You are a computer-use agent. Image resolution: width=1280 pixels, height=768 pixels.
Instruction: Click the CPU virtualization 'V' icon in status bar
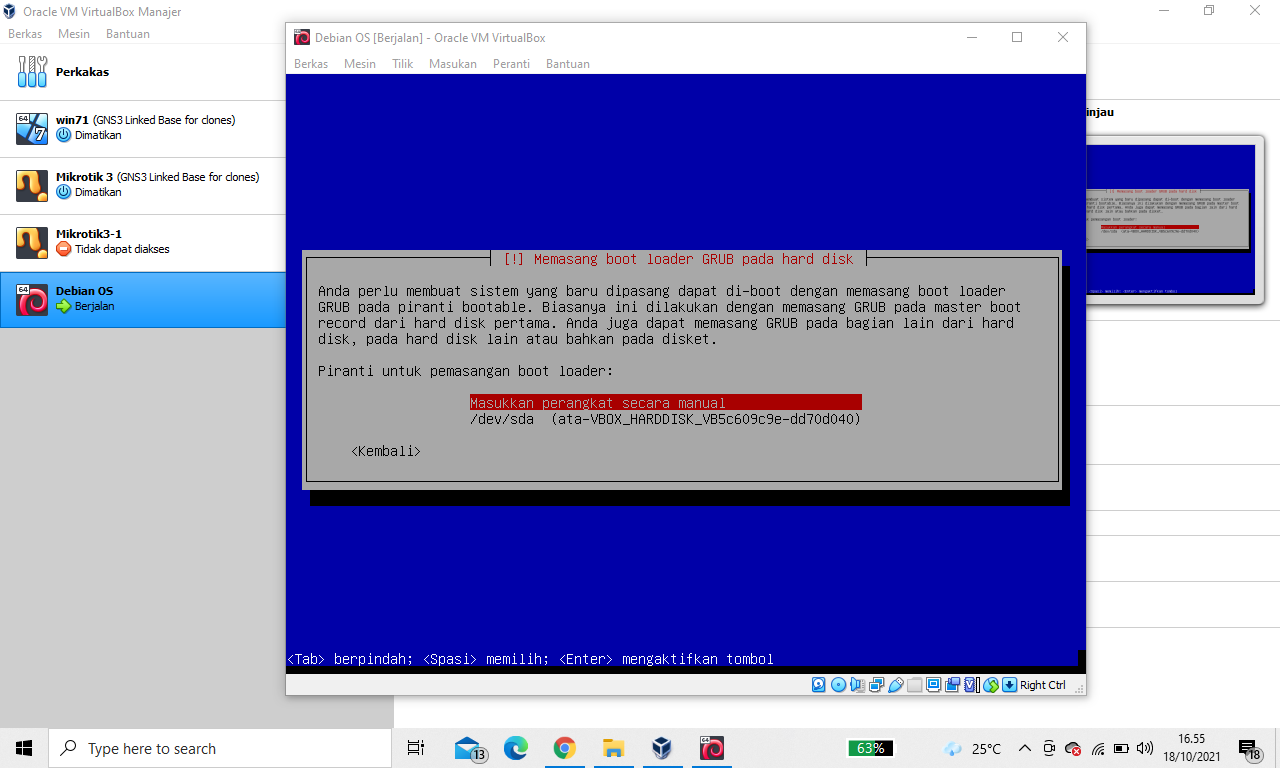972,685
